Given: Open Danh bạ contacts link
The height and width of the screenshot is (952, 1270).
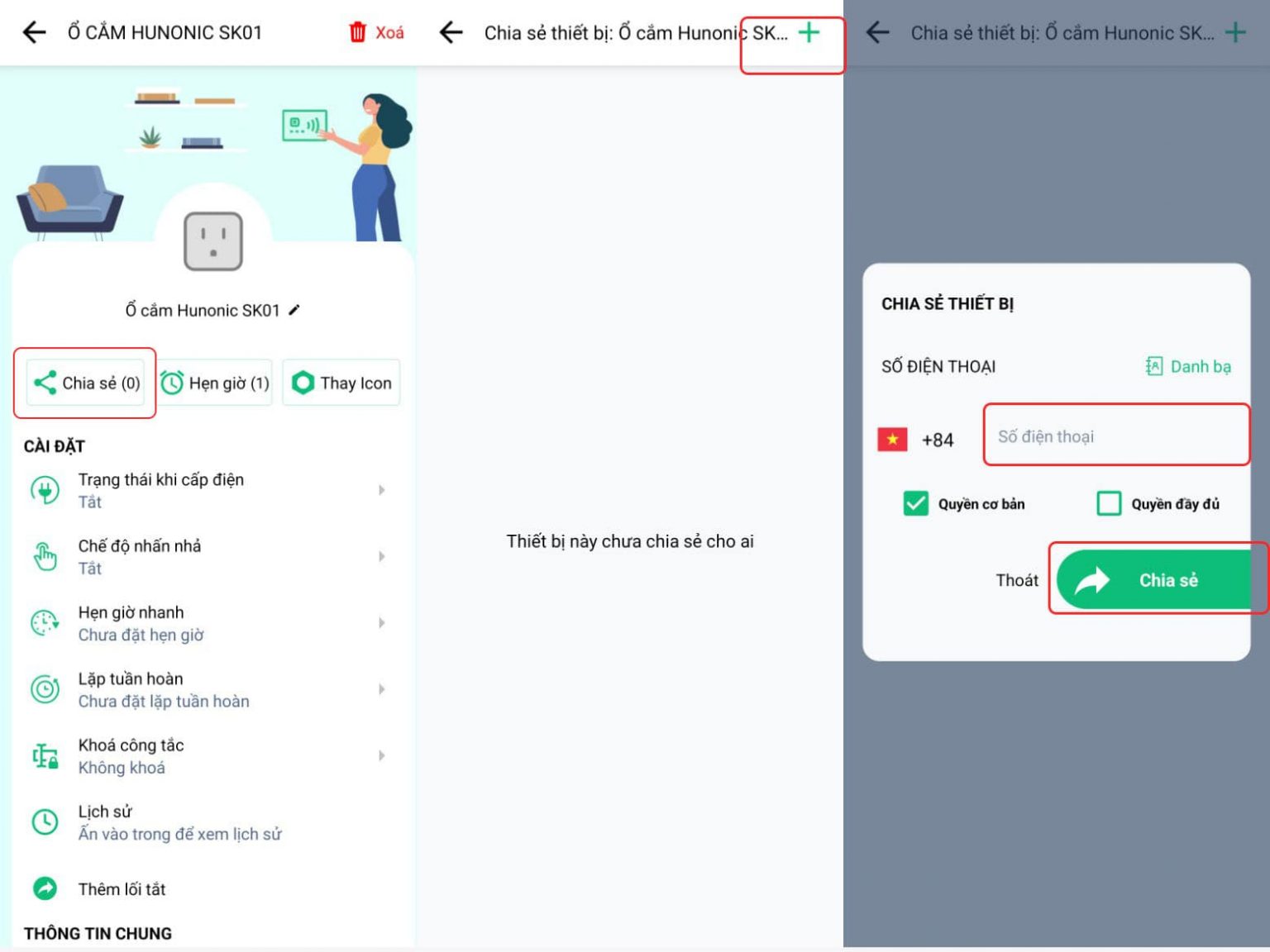Looking at the screenshot, I should [x=1188, y=366].
